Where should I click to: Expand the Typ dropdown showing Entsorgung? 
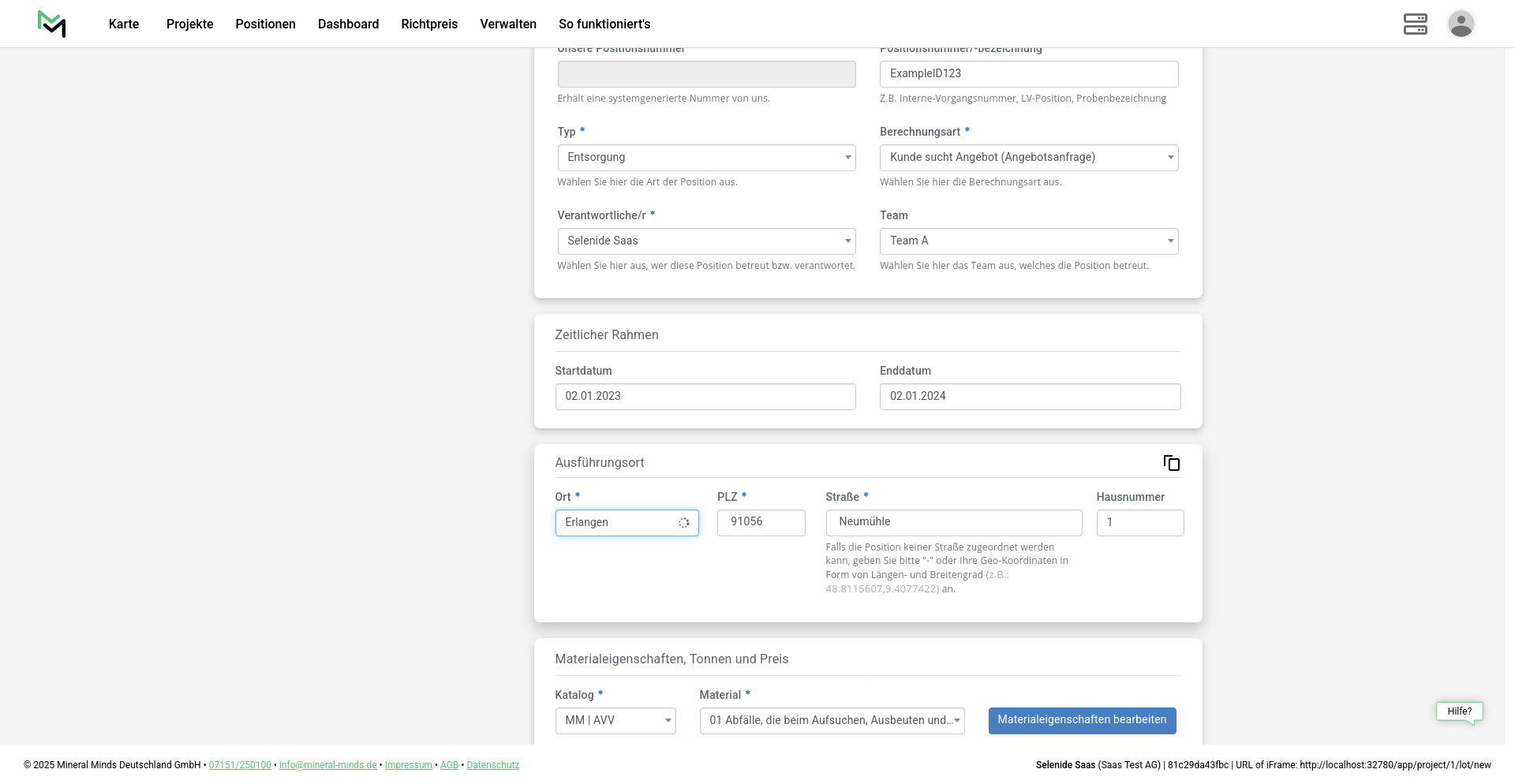pos(706,158)
